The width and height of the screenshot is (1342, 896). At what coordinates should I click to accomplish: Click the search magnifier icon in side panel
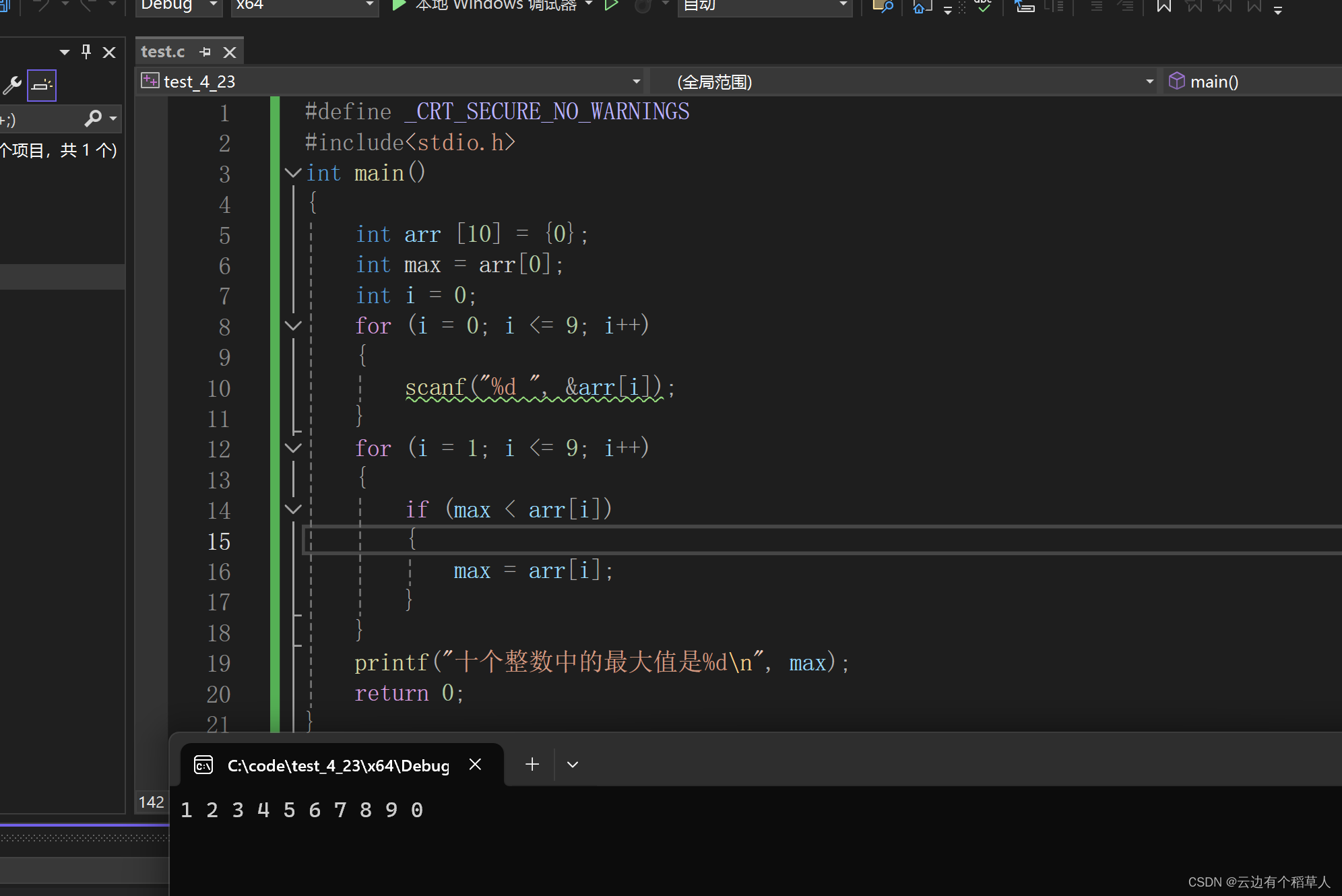pos(93,119)
